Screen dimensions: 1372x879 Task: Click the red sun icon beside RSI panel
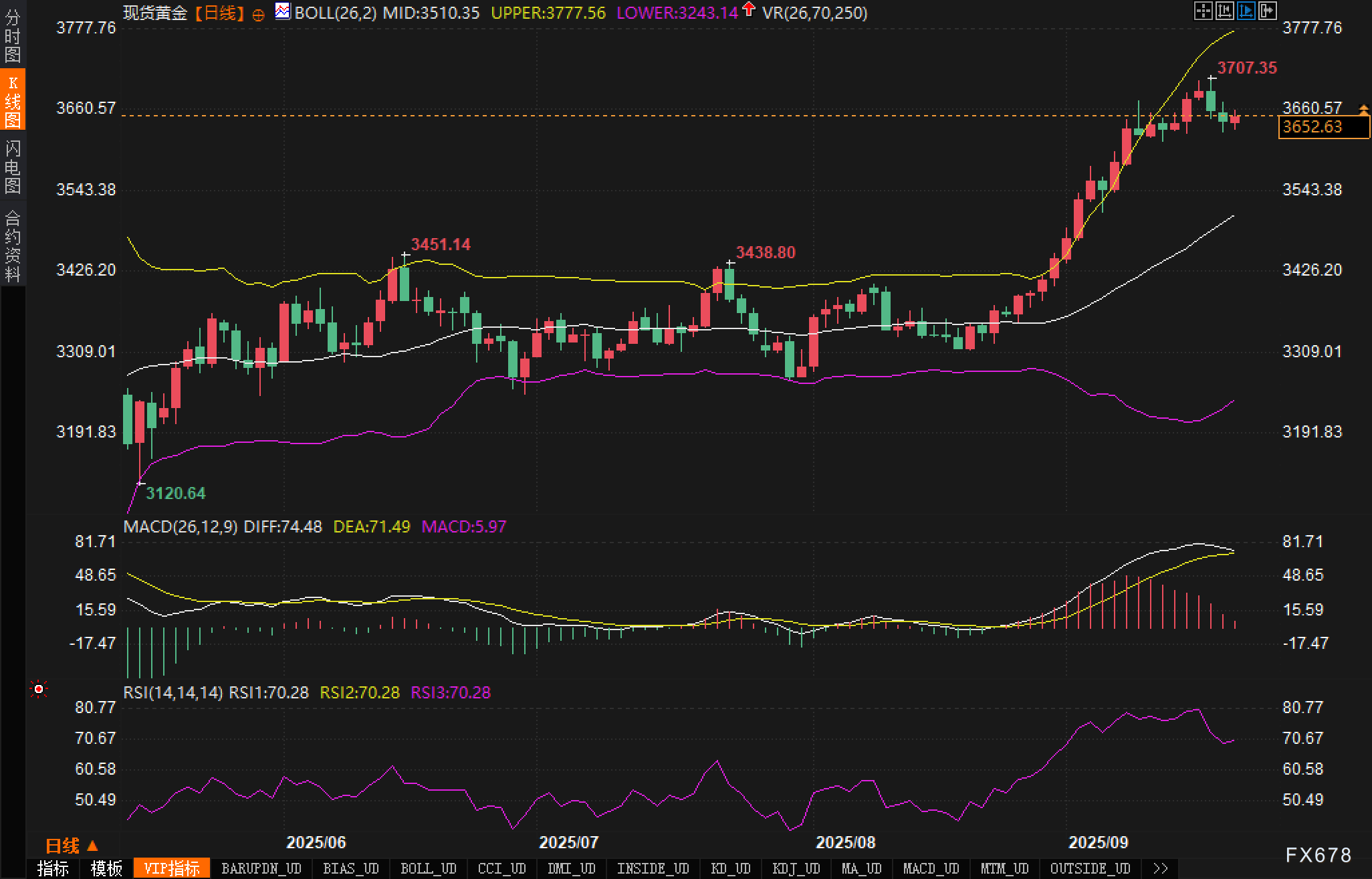tap(39, 689)
